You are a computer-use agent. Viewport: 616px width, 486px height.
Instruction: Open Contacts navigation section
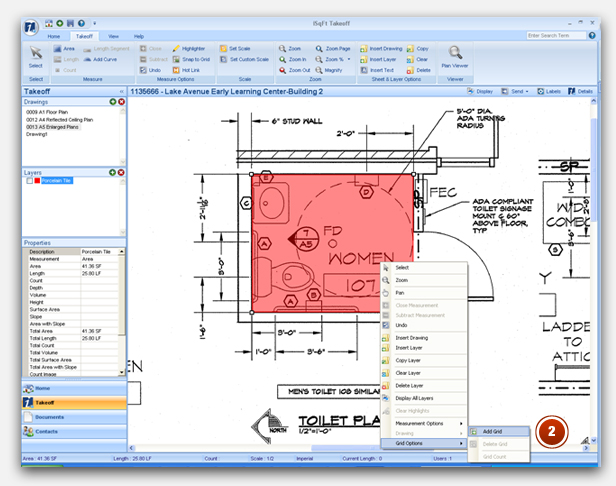click(74, 431)
